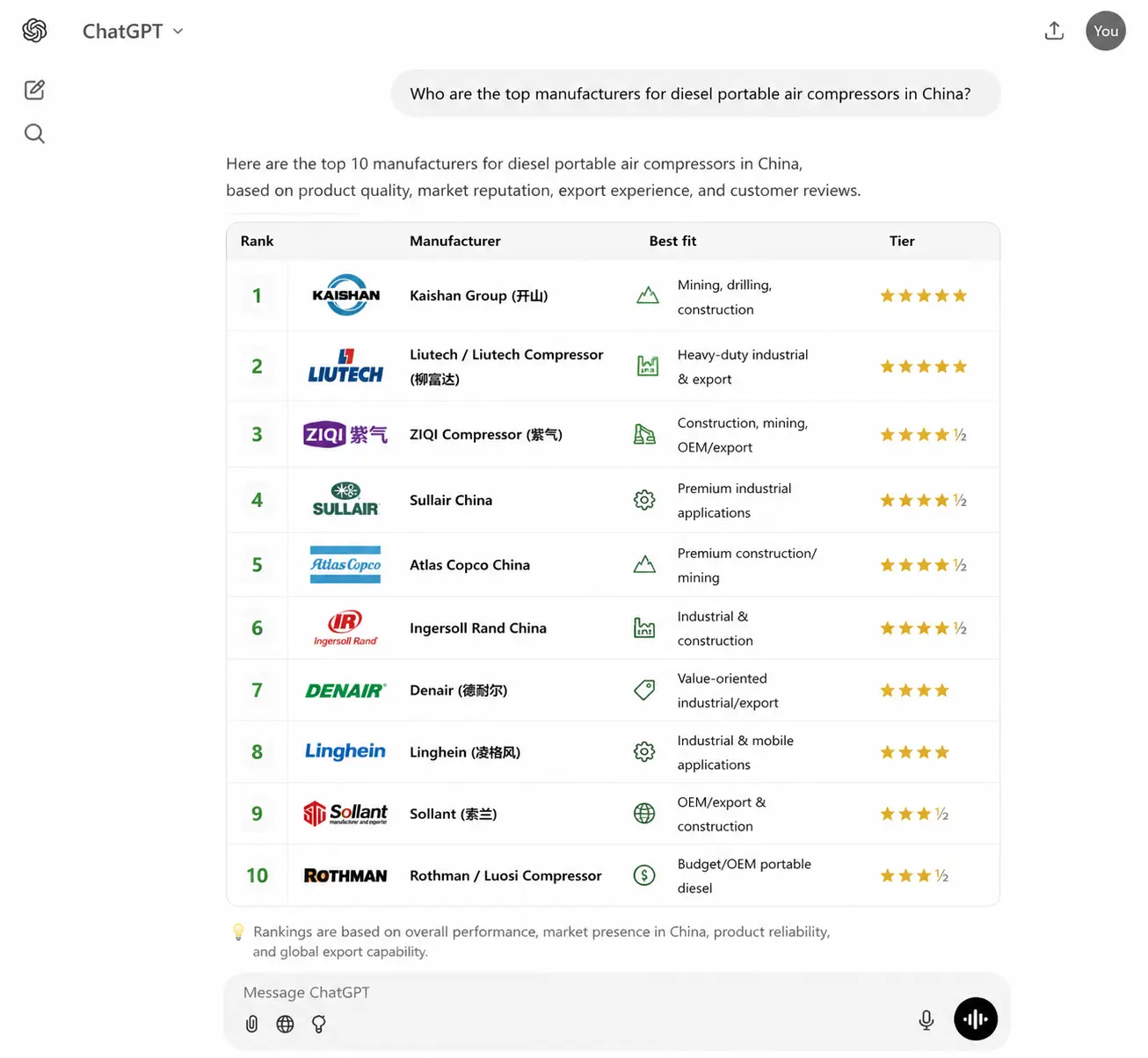Click the share upload icon

point(1054,31)
